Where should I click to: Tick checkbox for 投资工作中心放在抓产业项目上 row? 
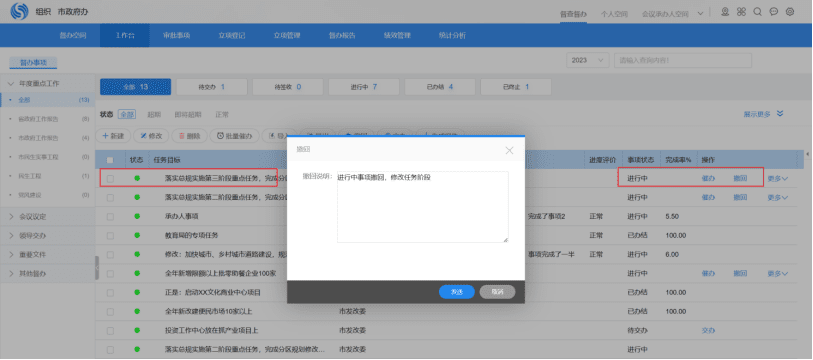[x=110, y=330]
